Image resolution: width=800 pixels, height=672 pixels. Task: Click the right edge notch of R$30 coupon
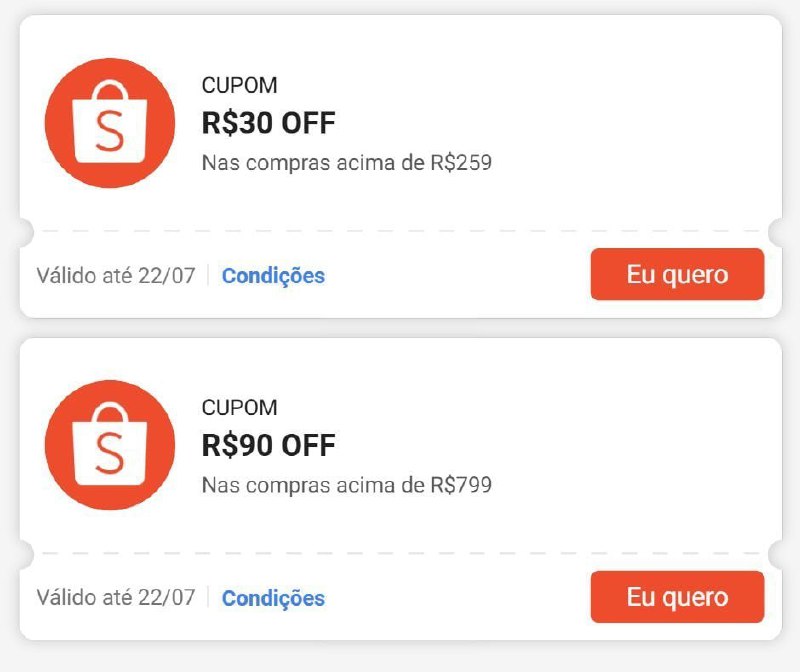(776, 231)
